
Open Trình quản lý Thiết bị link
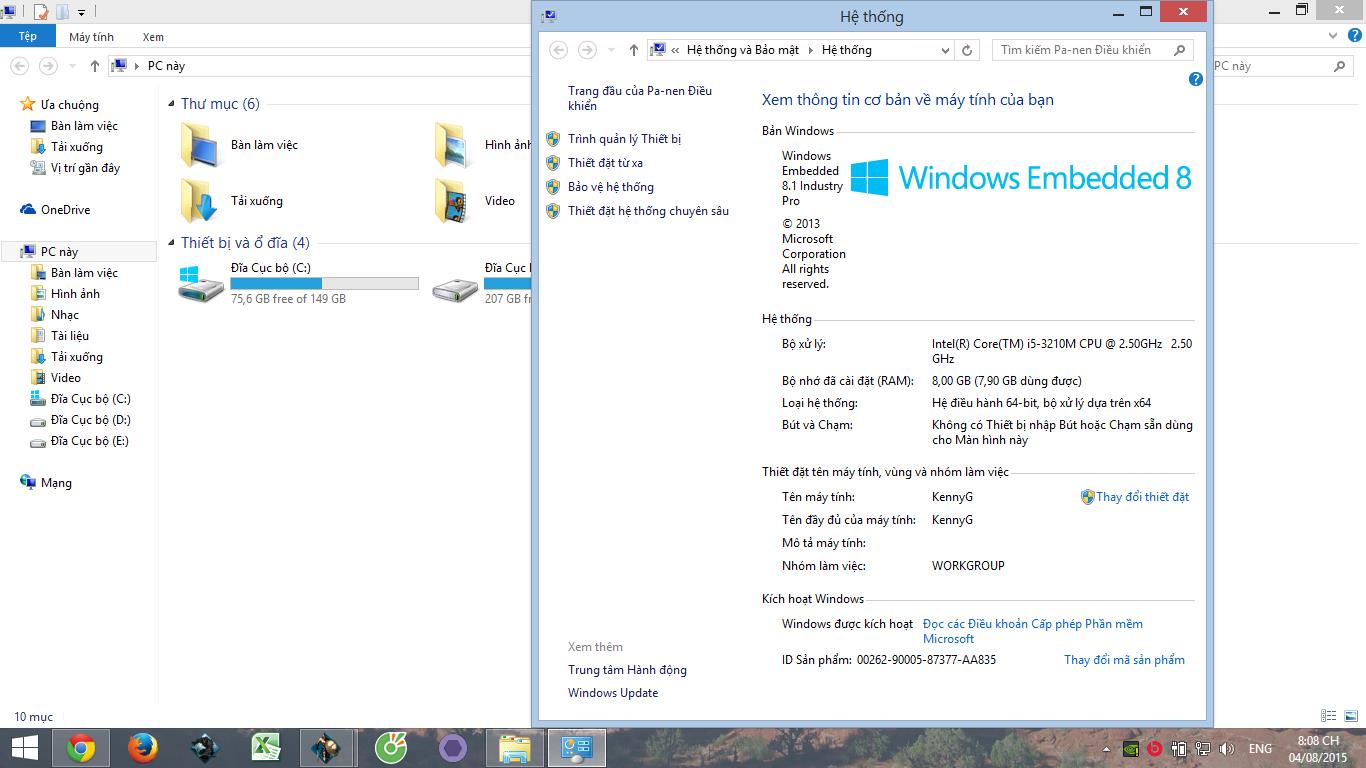(624, 139)
